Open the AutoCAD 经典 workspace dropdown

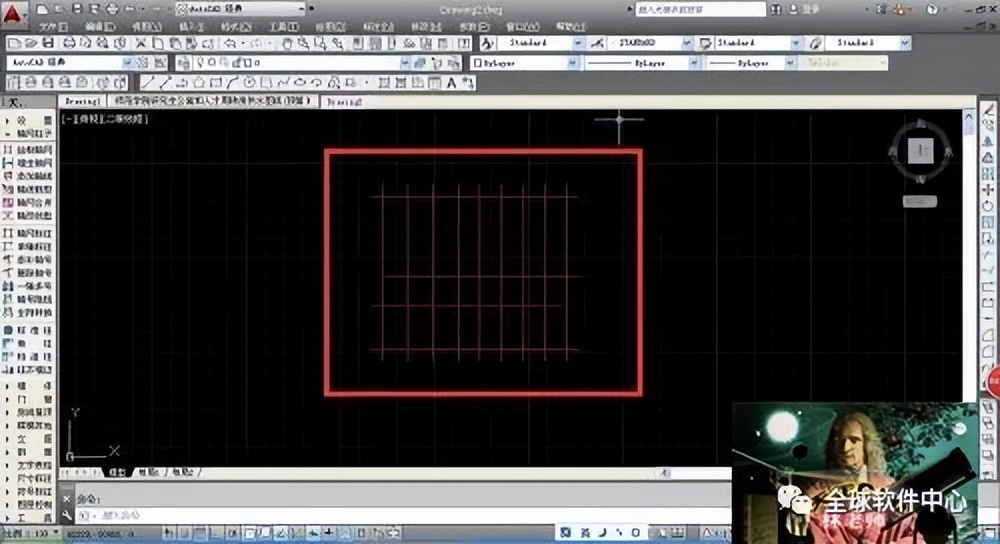(126, 63)
